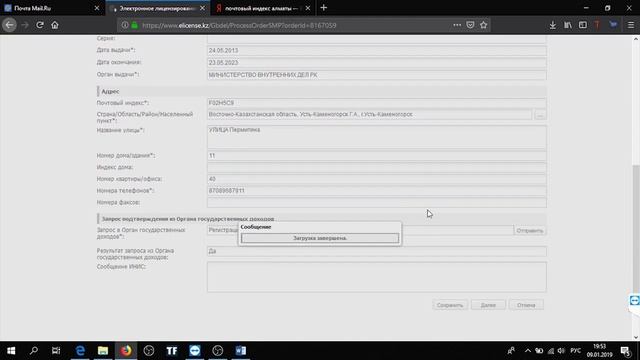This screenshot has width=640, height=360.
Task: Click the Номера телефонов field
Action: 376,191
